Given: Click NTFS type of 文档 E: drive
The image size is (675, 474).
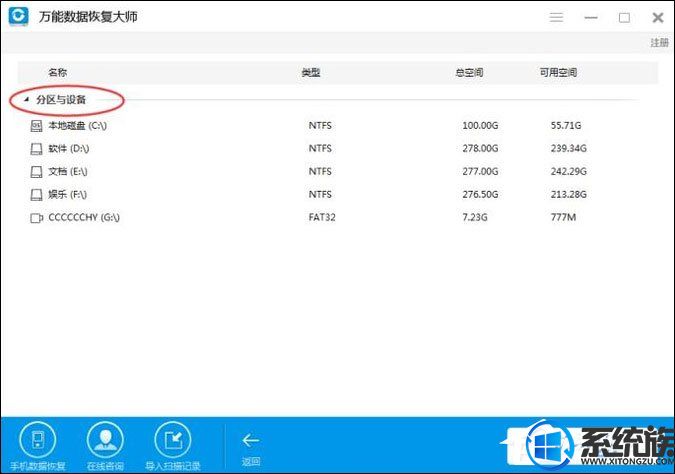Looking at the screenshot, I should (x=320, y=171).
